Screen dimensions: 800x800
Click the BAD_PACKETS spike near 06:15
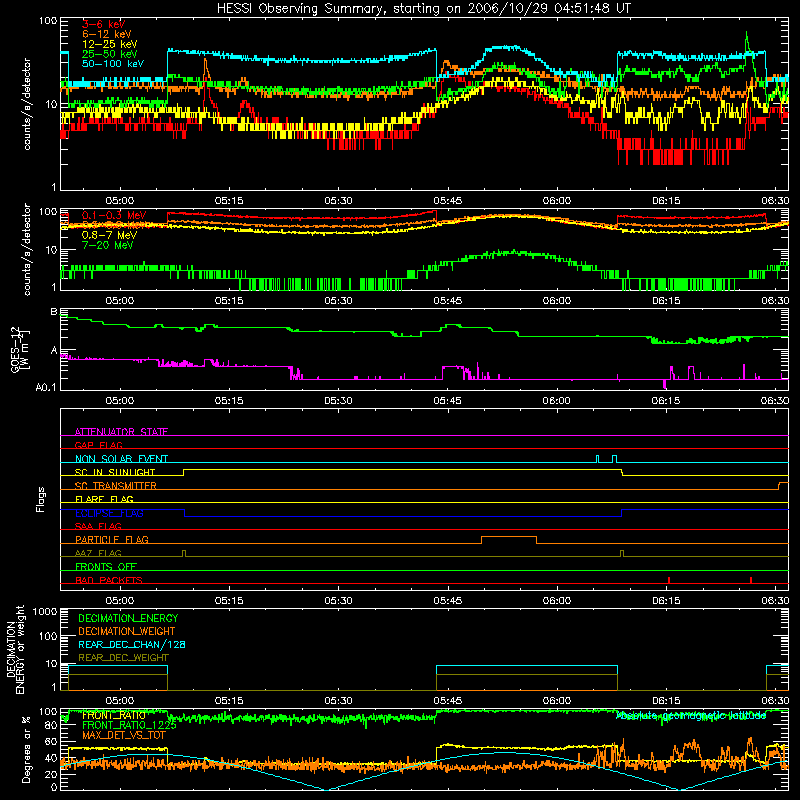(669, 580)
